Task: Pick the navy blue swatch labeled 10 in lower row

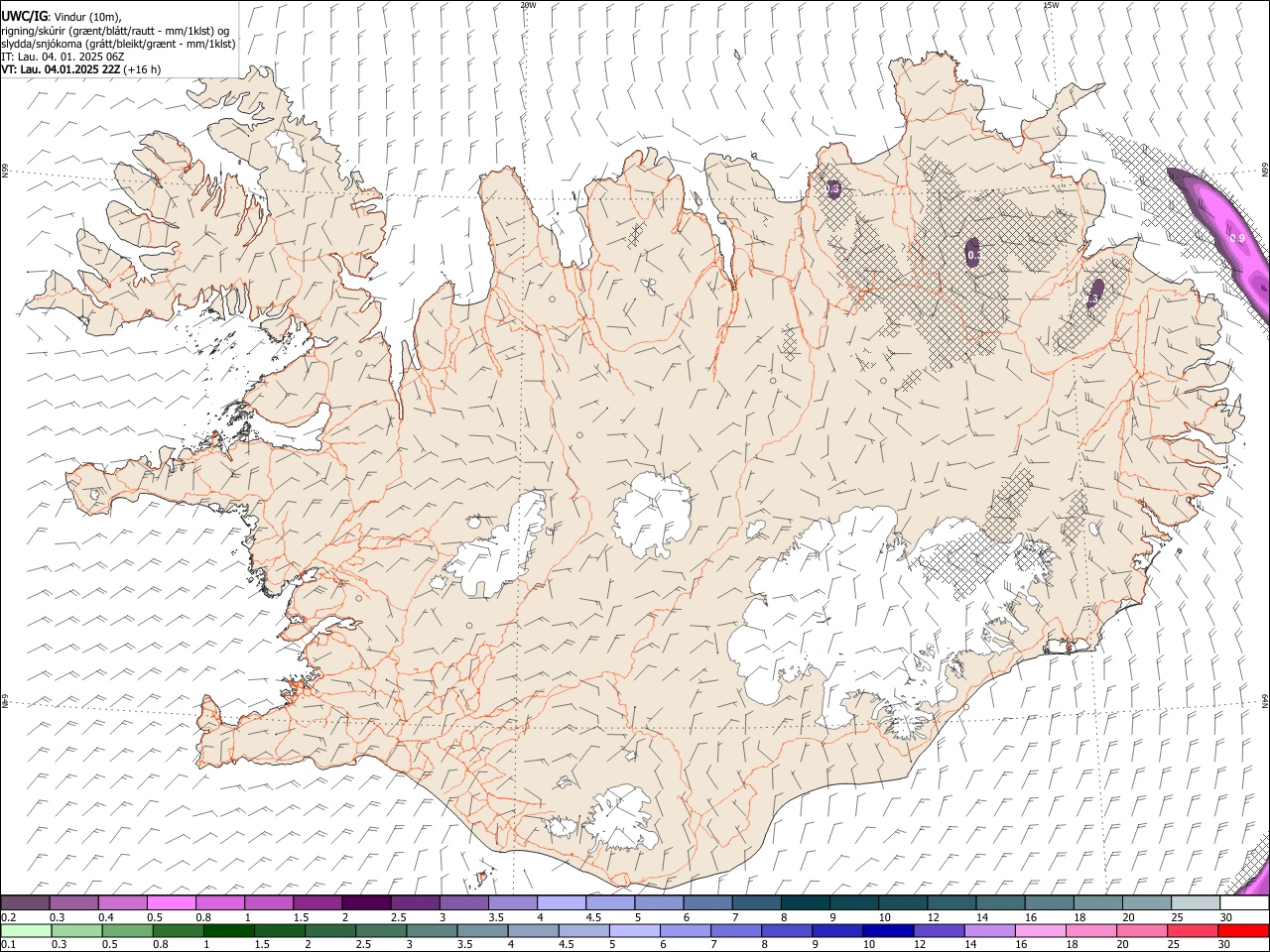Action: point(888,930)
